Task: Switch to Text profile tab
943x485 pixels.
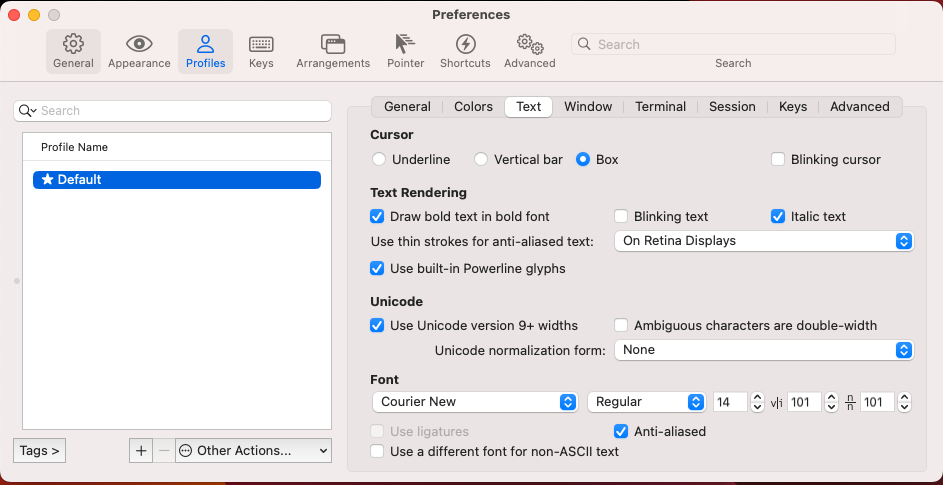Action: pyautogui.click(x=529, y=107)
